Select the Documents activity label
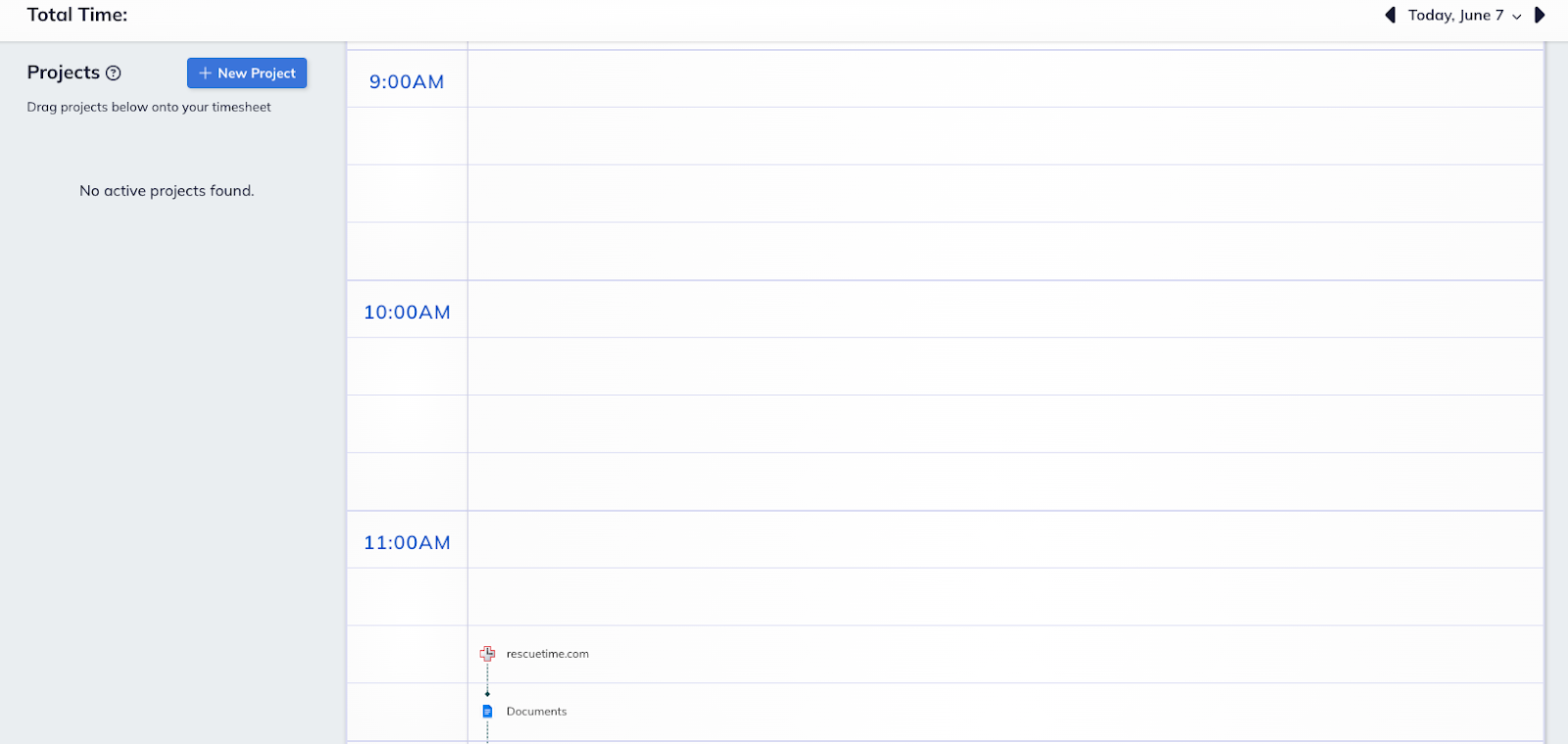 point(536,712)
